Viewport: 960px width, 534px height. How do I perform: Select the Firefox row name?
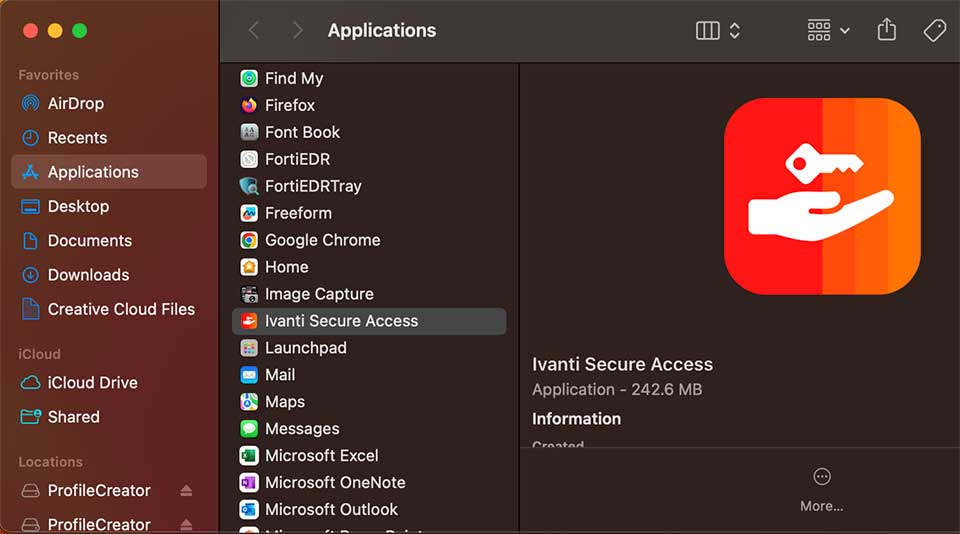290,105
